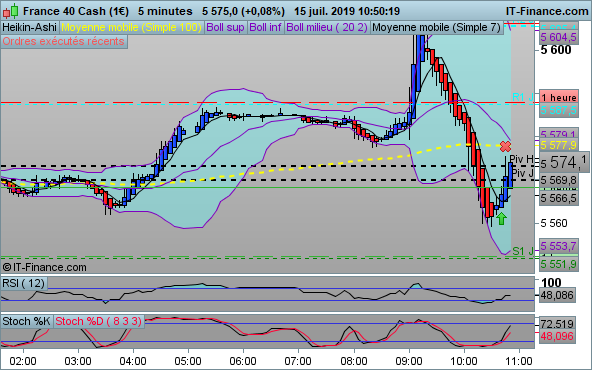This screenshot has height=370, width=592.
Task: Select the Heikin-Ashi indicator label
Action: tap(29, 28)
